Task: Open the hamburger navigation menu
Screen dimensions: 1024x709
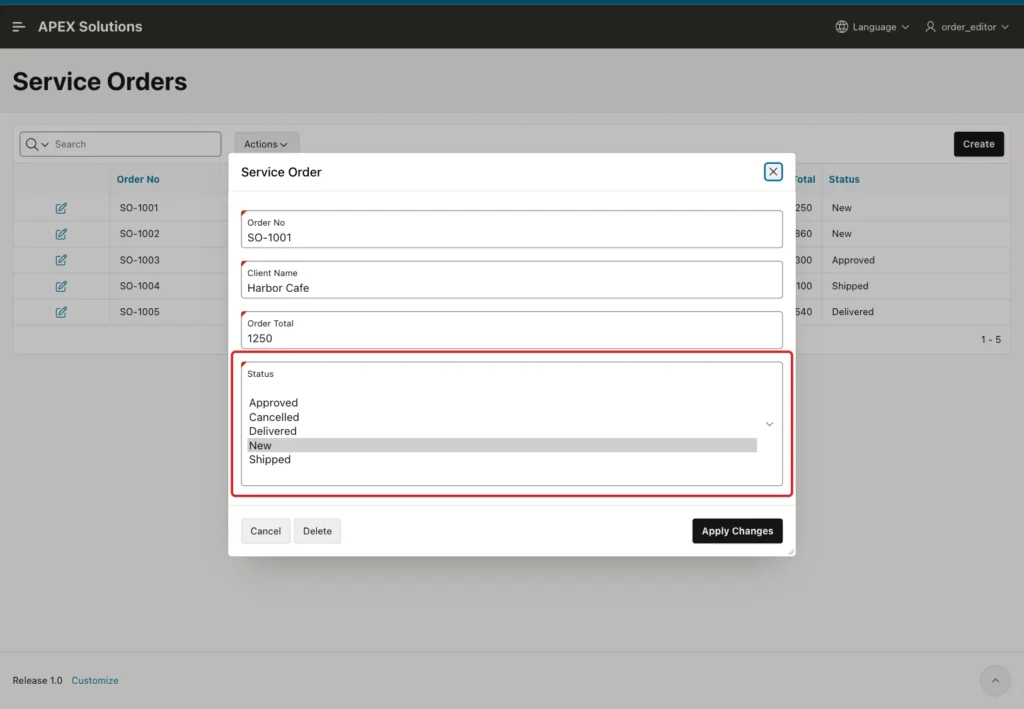Action: (18, 27)
